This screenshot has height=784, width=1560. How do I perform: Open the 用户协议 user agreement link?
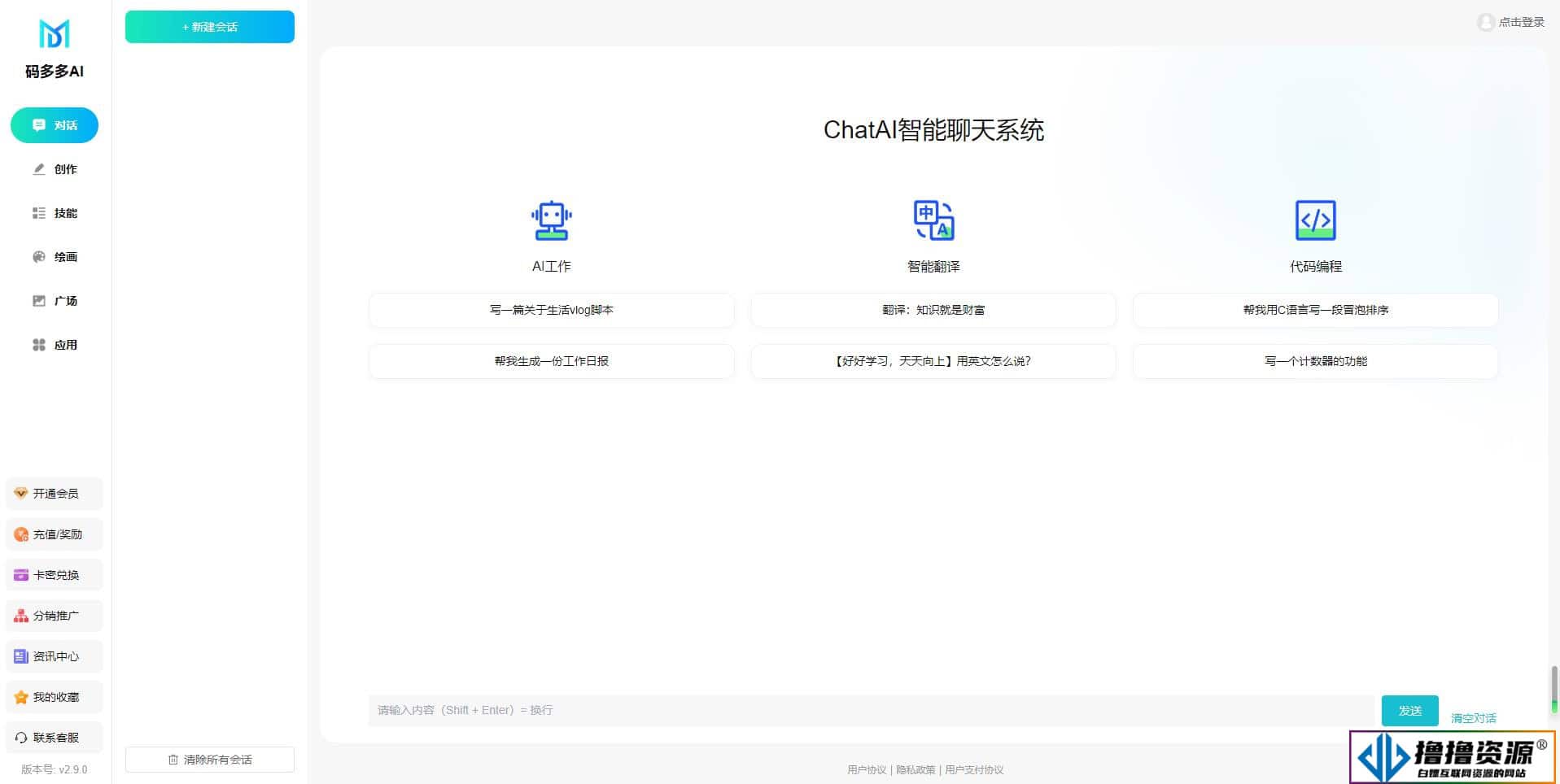(x=867, y=769)
